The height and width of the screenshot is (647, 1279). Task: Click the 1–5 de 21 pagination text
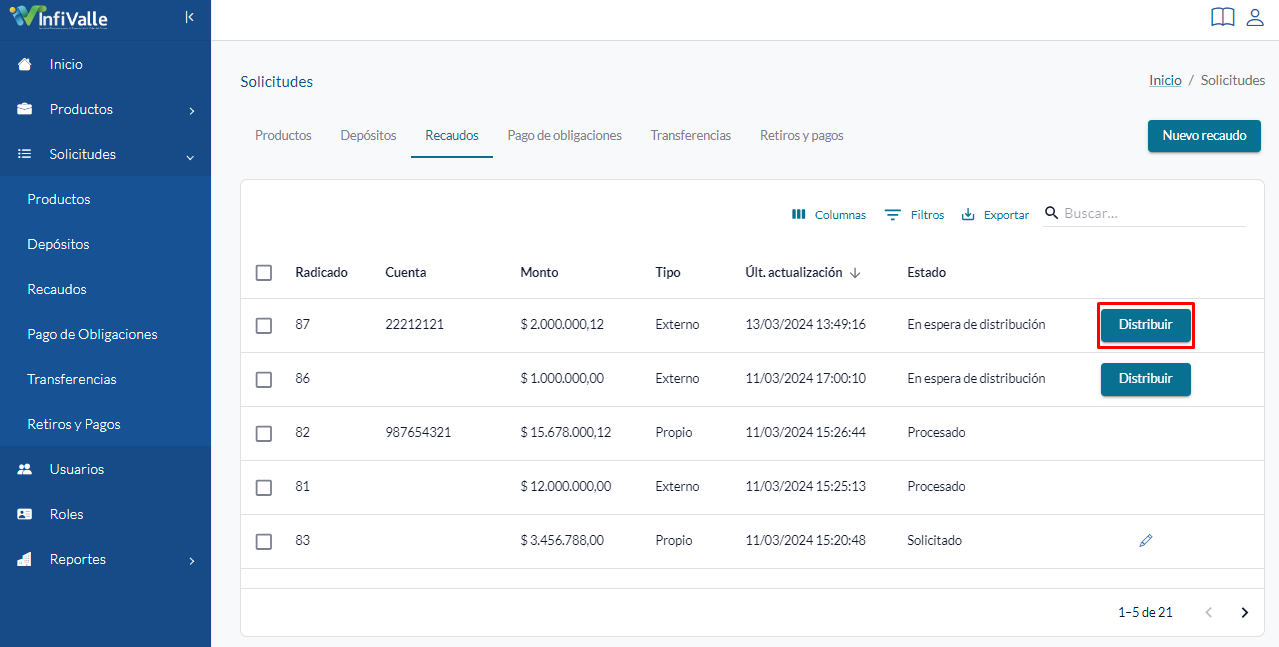coord(1145,612)
